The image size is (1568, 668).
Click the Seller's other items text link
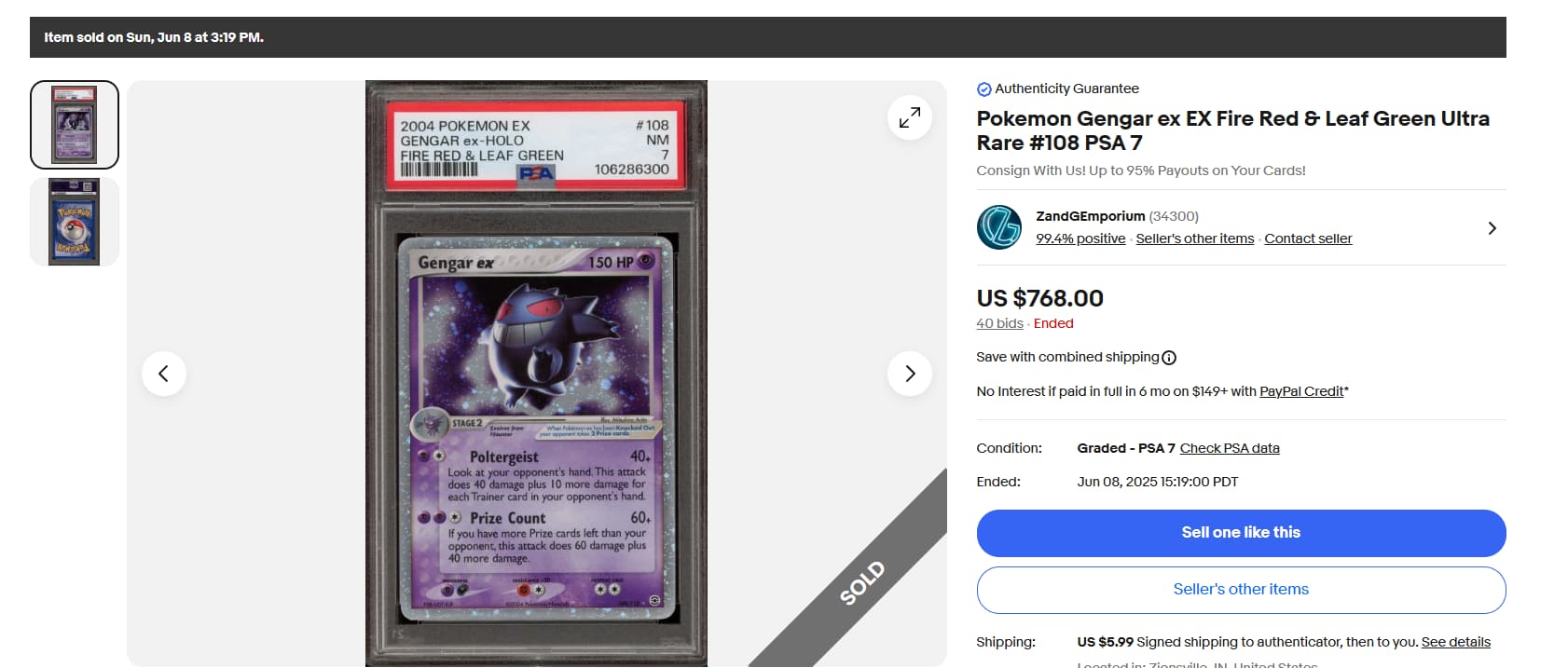[1194, 239]
